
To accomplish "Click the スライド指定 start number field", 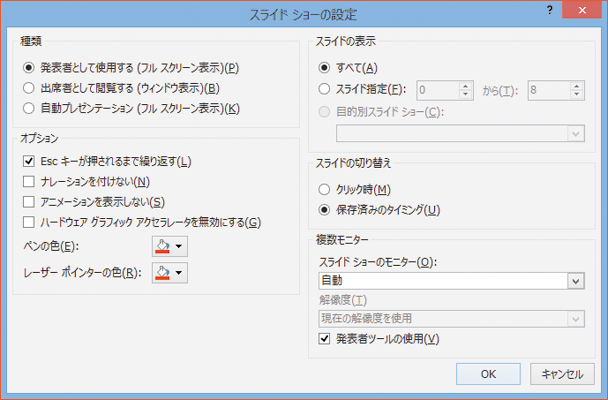I will pyautogui.click(x=438, y=90).
